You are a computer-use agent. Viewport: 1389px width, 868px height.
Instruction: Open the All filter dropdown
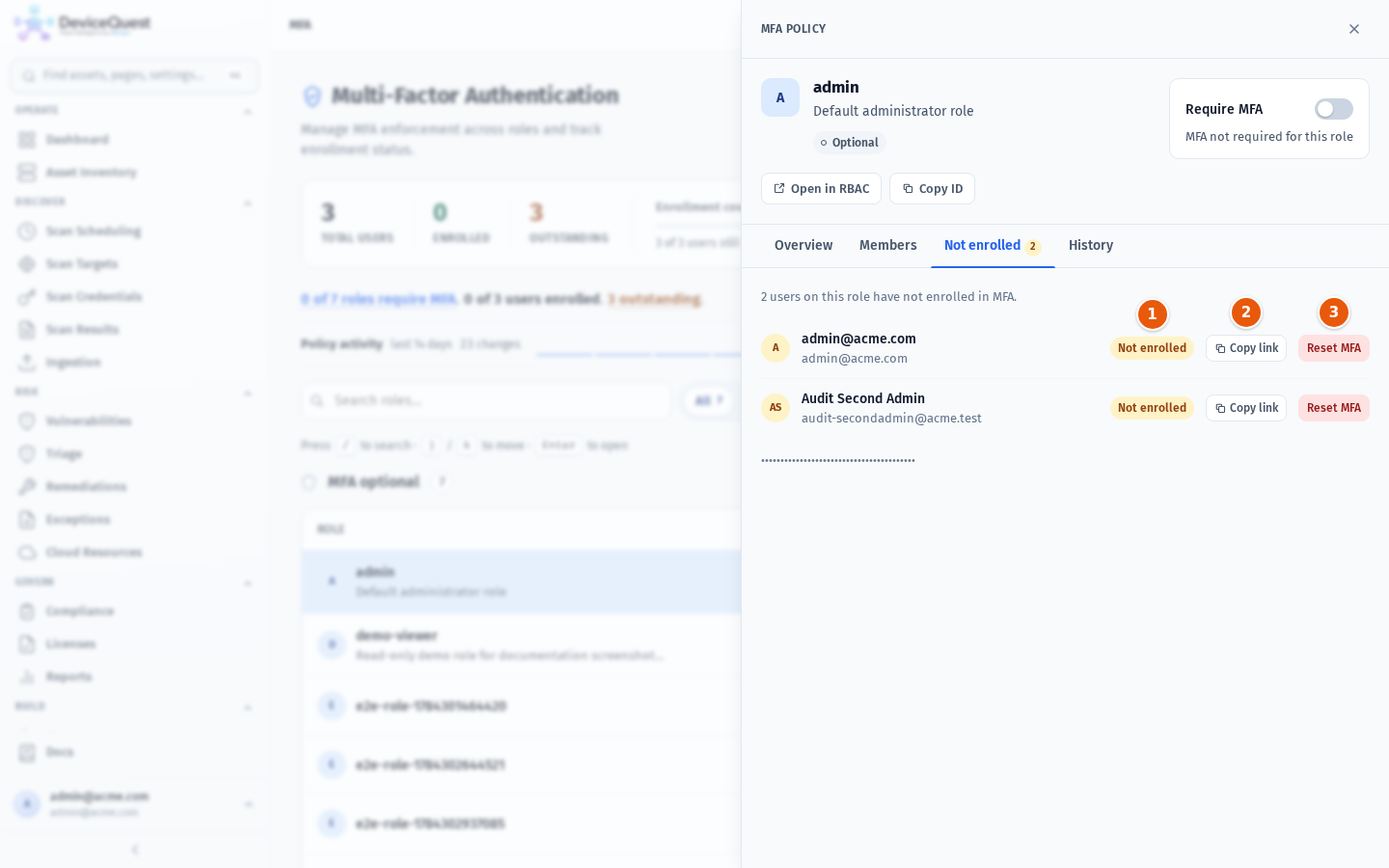click(709, 400)
